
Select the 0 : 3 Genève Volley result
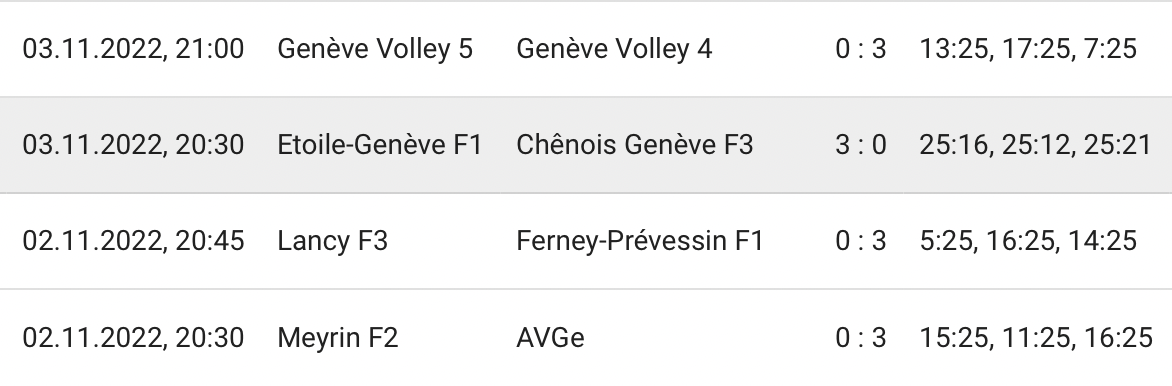point(860,49)
